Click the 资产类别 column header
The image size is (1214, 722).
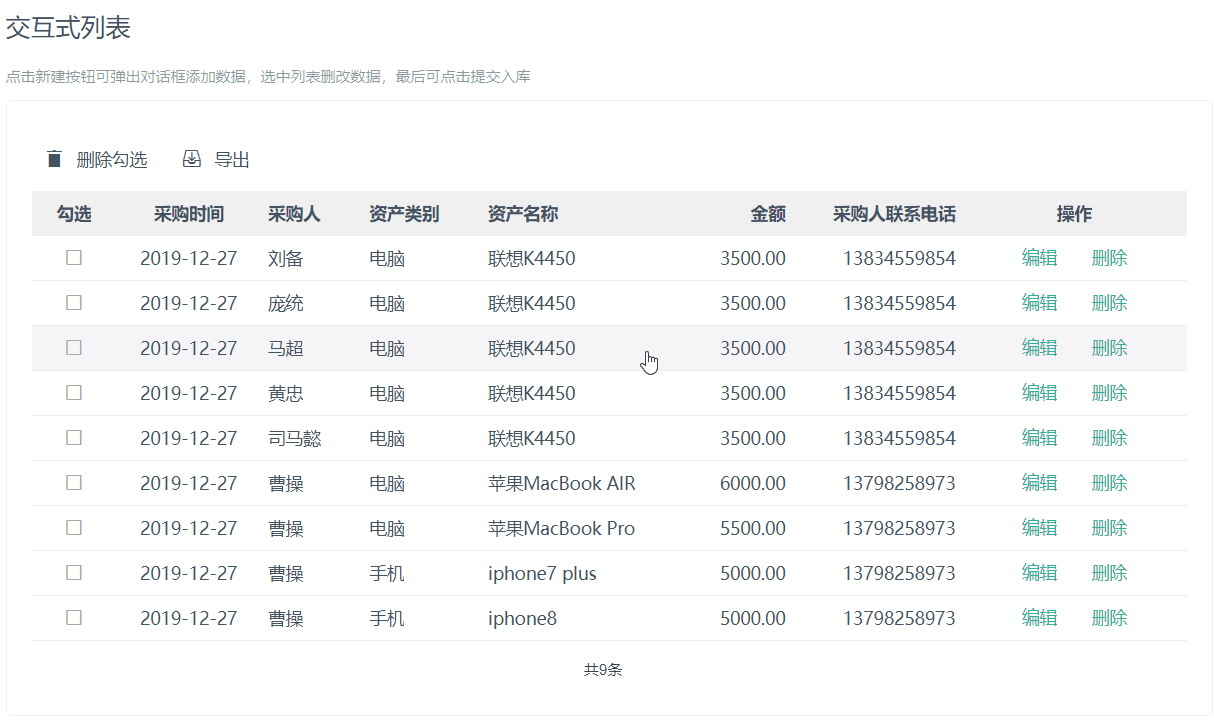tap(404, 214)
